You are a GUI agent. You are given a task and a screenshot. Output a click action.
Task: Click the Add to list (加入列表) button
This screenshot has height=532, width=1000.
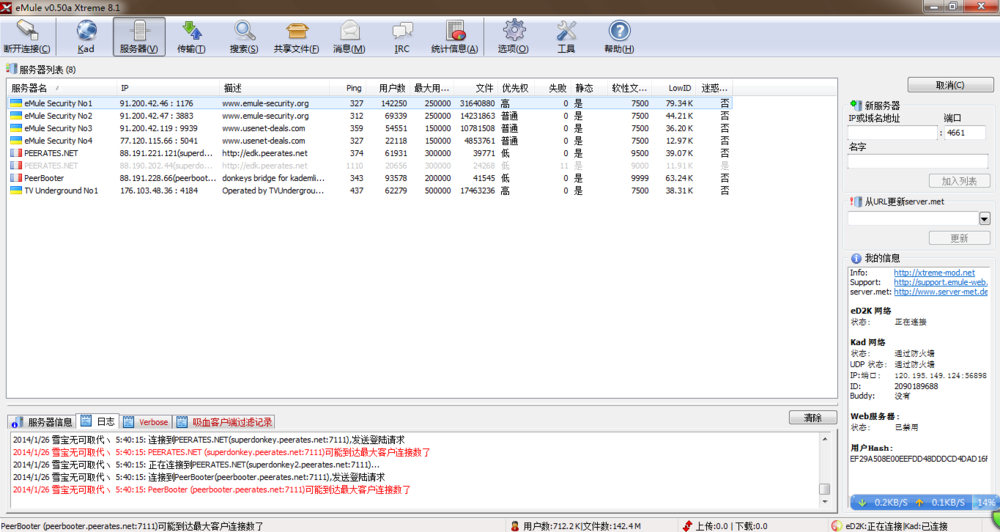pos(959,181)
